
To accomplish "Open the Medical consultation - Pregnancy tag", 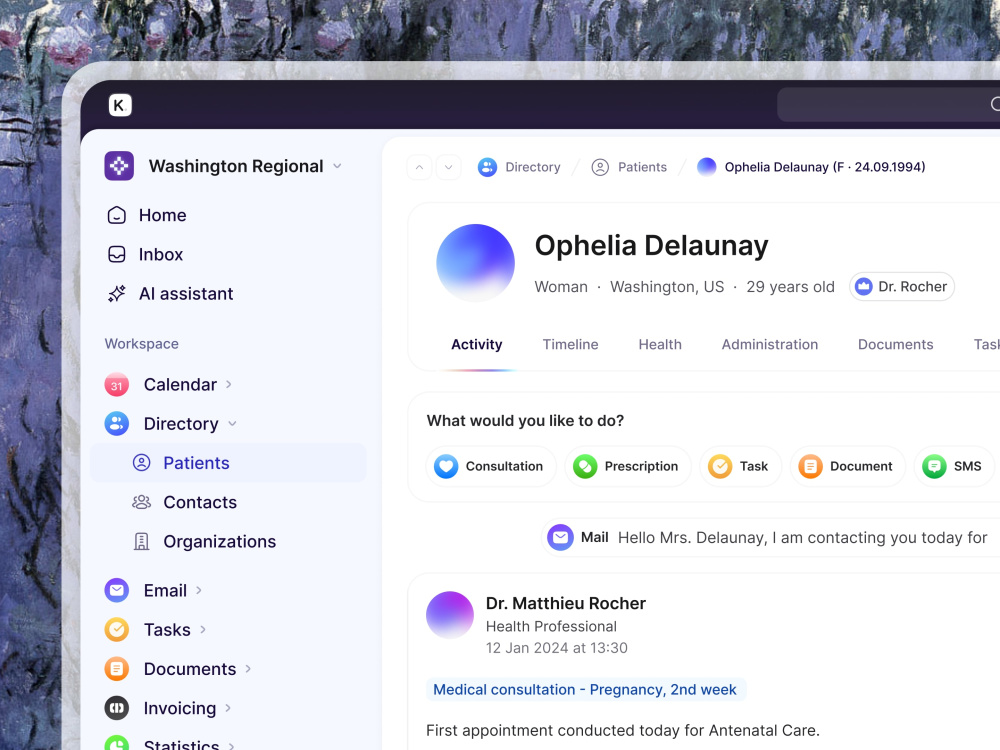I will coord(585,689).
